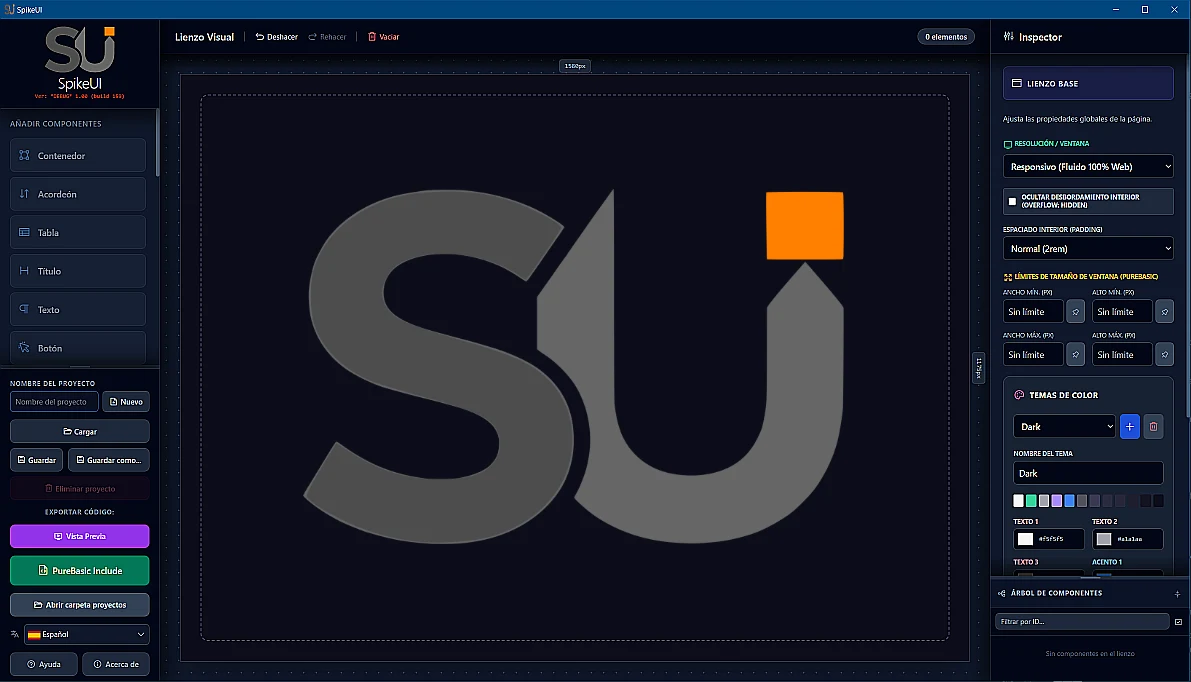Select the green palette swatch
The height and width of the screenshot is (682, 1191).
[x=1031, y=500]
